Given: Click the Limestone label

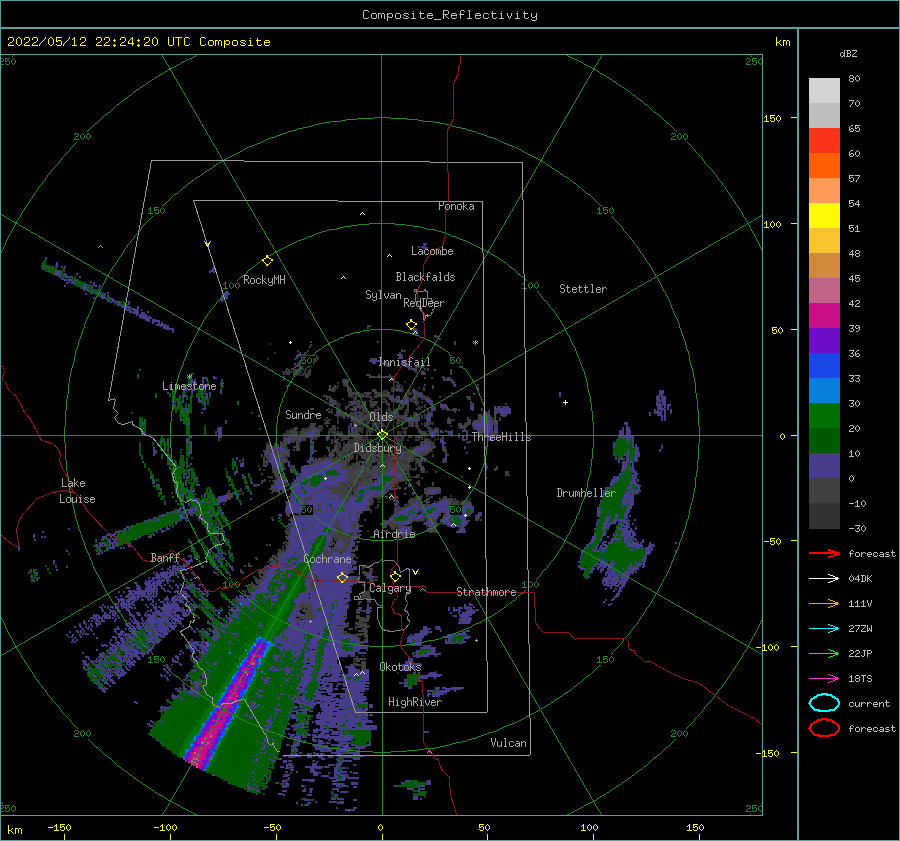Looking at the screenshot, I should pyautogui.click(x=189, y=386).
